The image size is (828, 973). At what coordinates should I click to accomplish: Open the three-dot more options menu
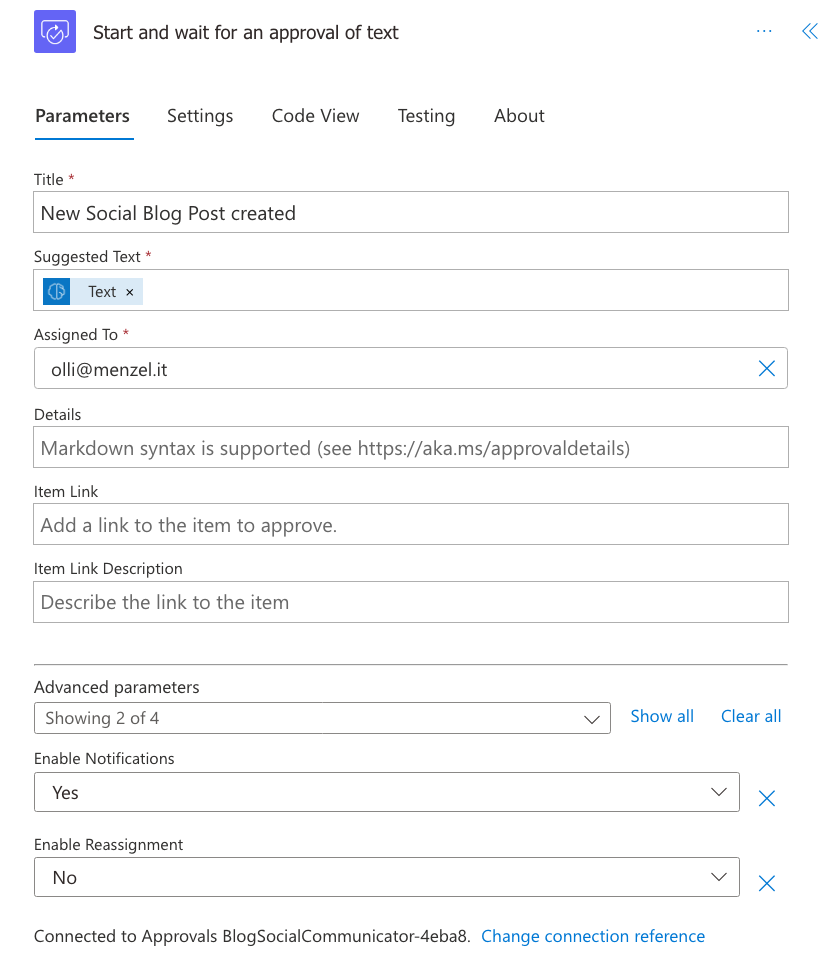click(764, 31)
